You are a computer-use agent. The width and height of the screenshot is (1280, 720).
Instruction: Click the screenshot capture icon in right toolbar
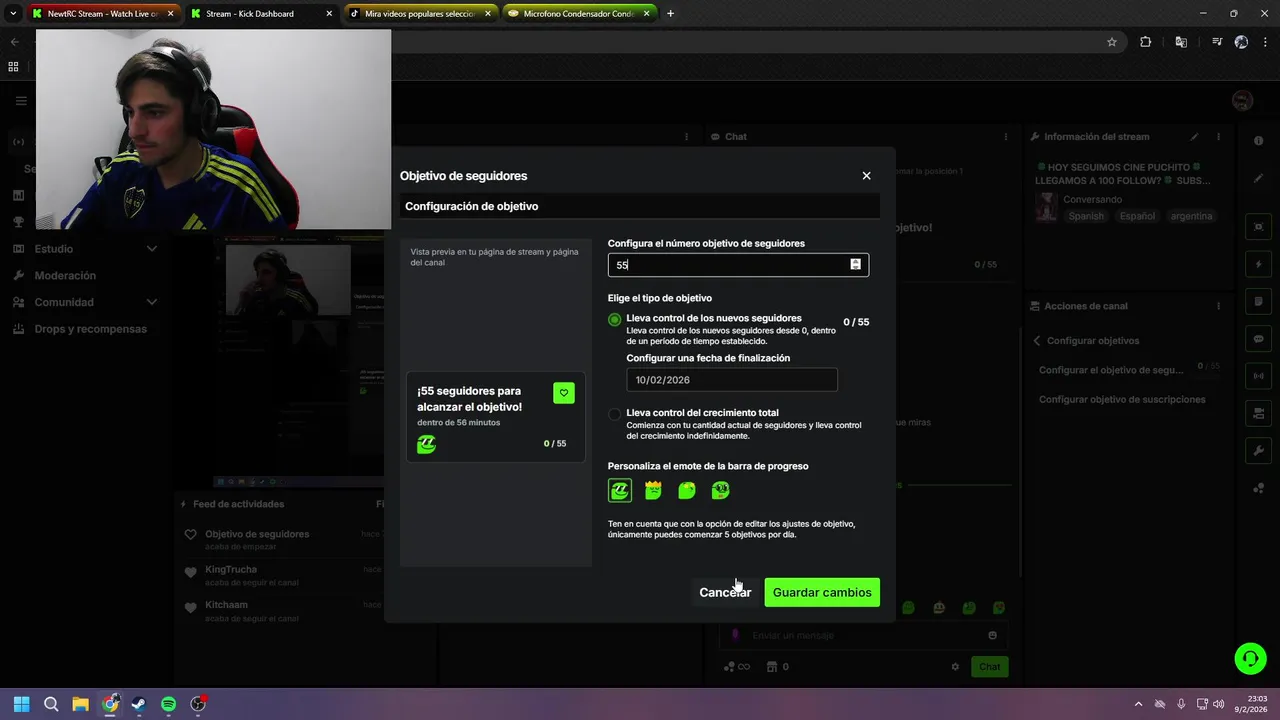point(1258,228)
